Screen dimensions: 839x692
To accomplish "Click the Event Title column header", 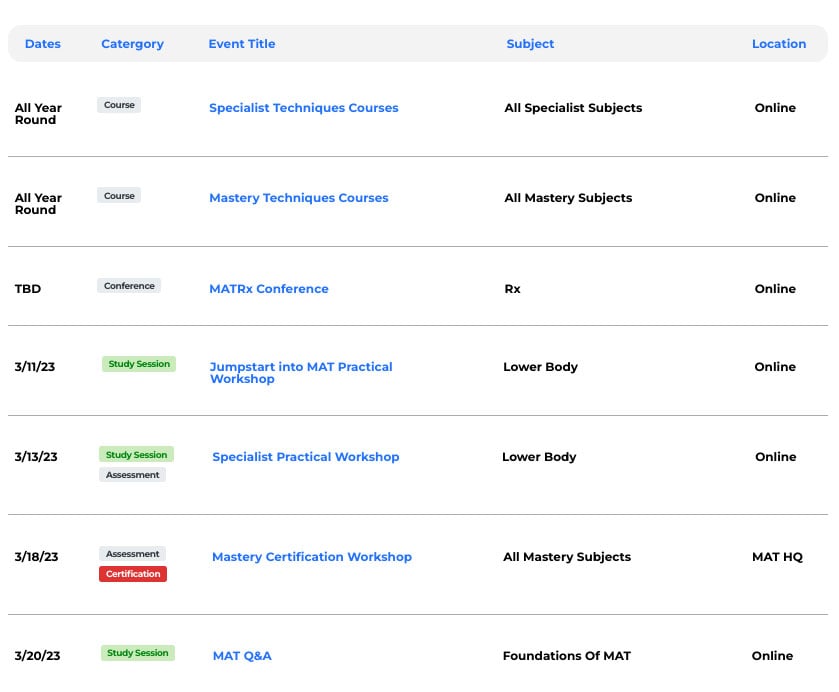I will (x=242, y=44).
